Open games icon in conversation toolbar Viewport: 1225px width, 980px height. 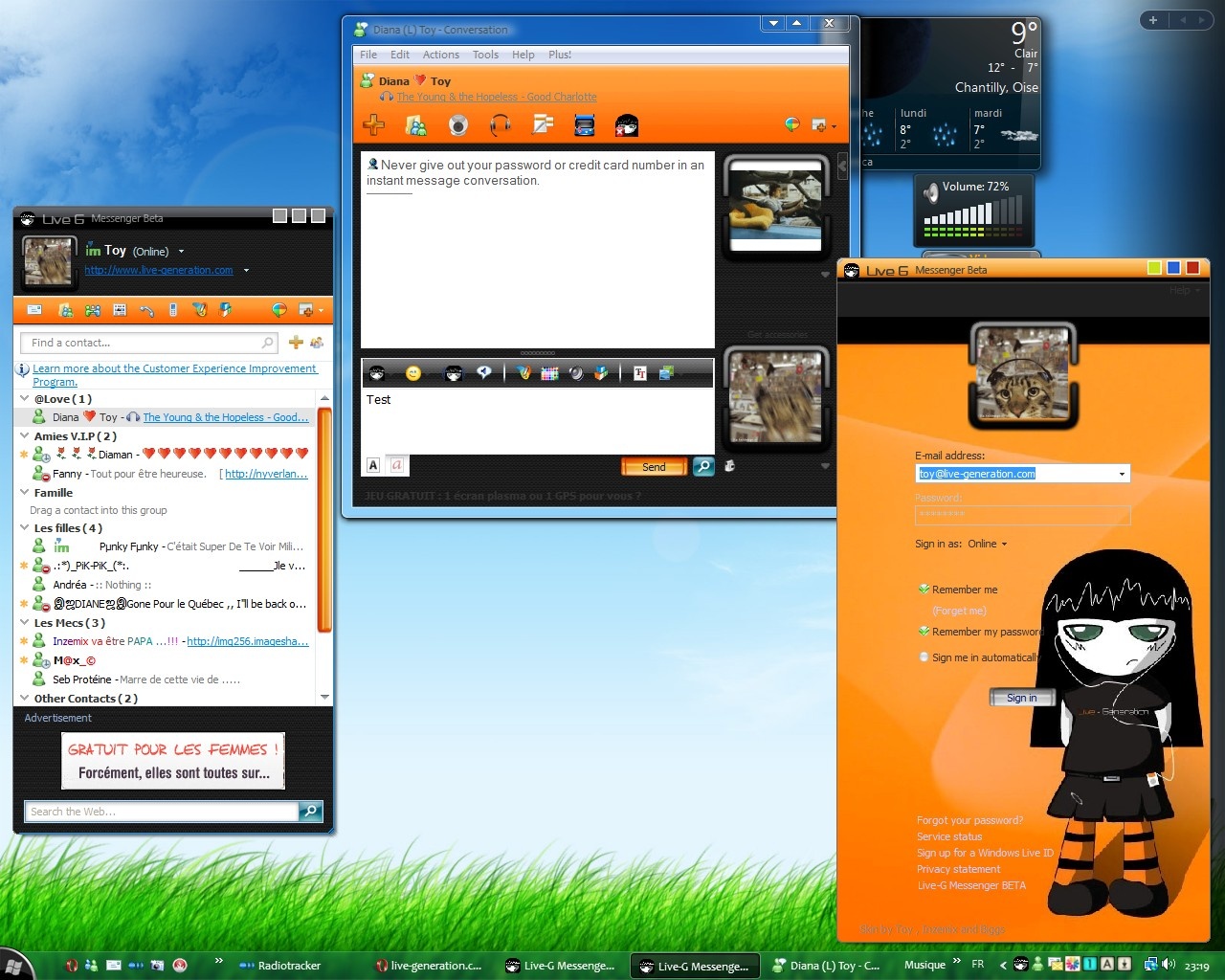coord(585,125)
